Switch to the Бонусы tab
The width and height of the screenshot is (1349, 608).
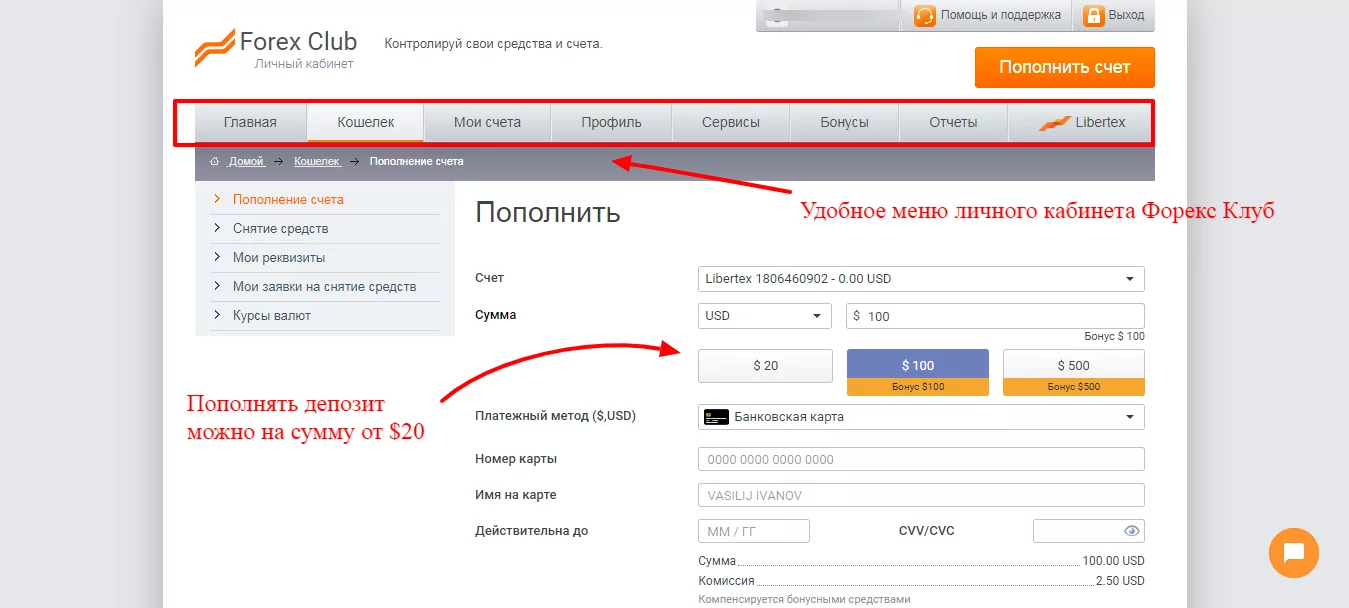click(x=845, y=123)
